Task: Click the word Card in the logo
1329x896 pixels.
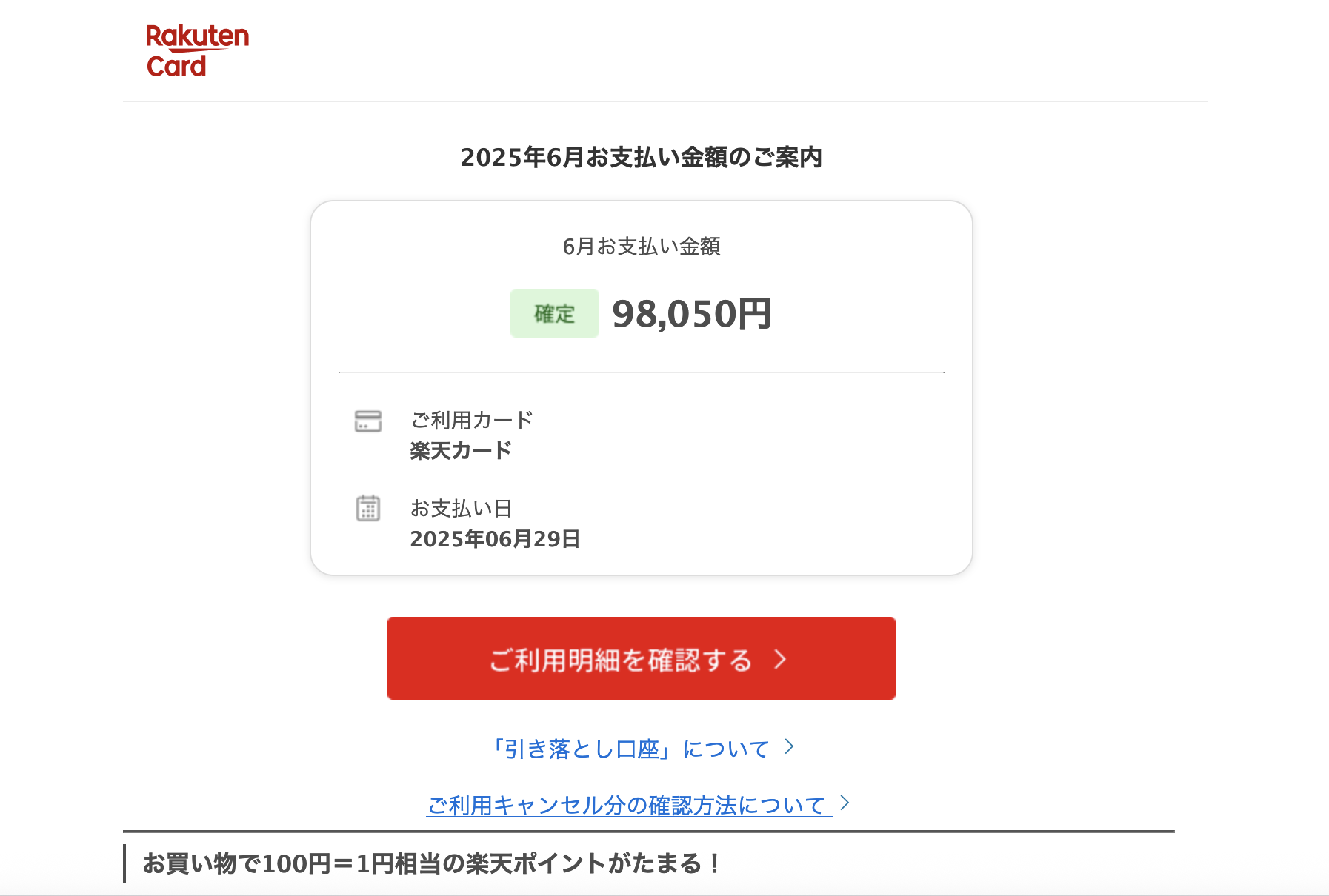Action: 176,66
